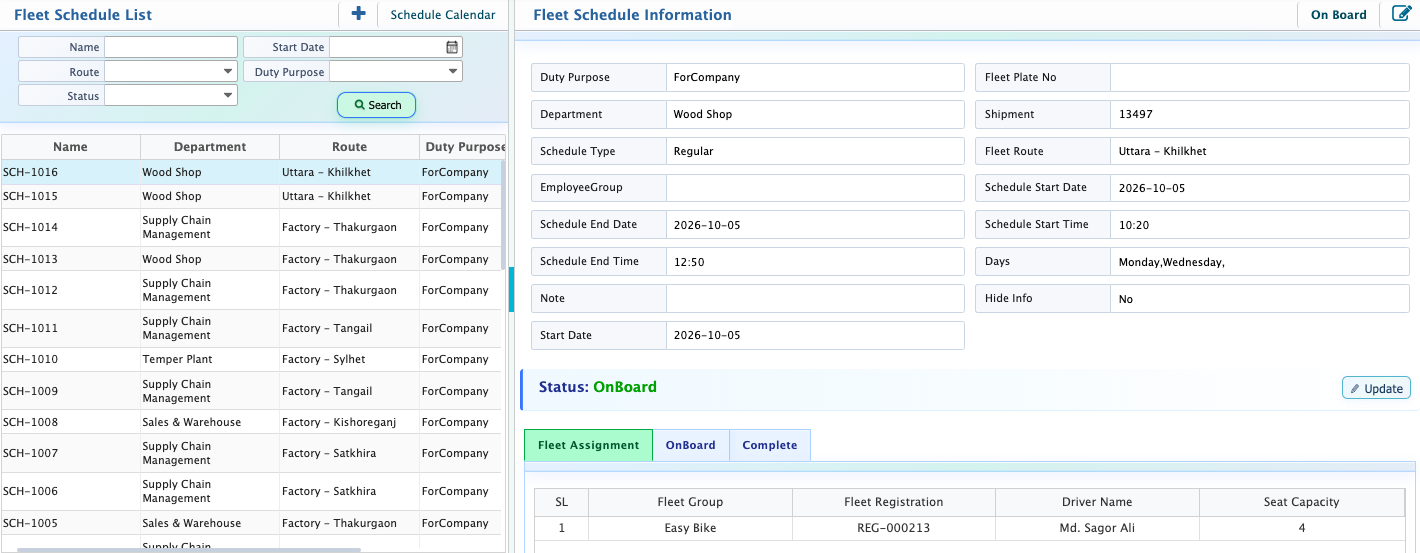
Task: Click the On Board button in header
Action: coord(1338,15)
